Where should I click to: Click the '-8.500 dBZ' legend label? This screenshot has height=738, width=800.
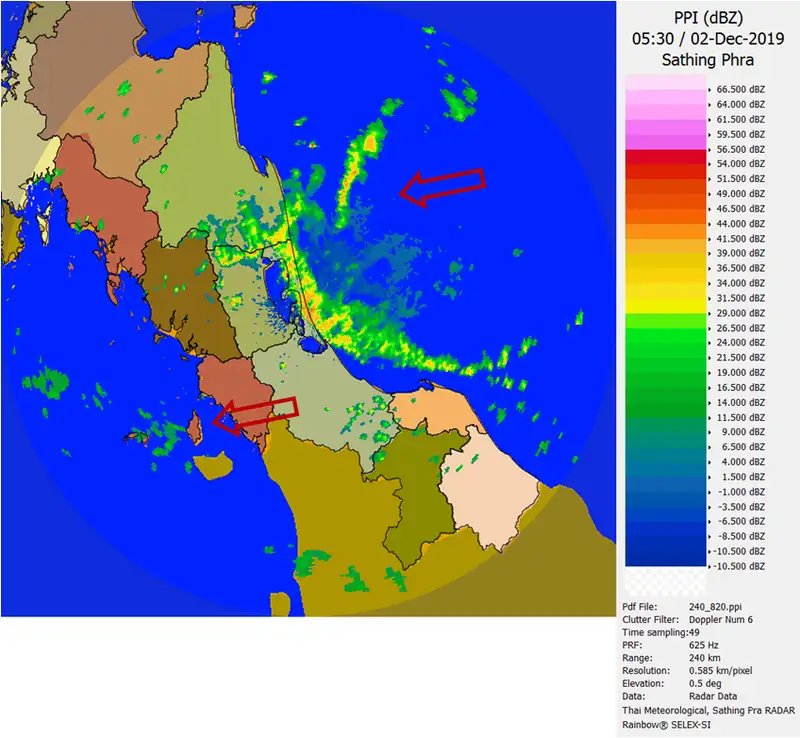click(741, 536)
